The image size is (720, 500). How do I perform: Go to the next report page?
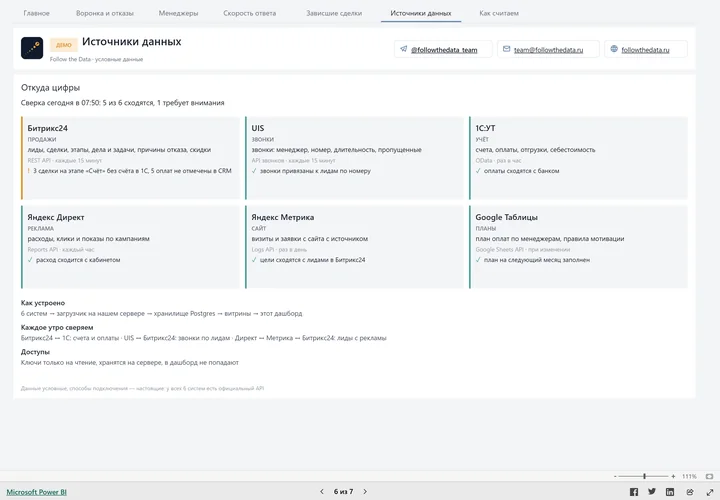(x=365, y=491)
